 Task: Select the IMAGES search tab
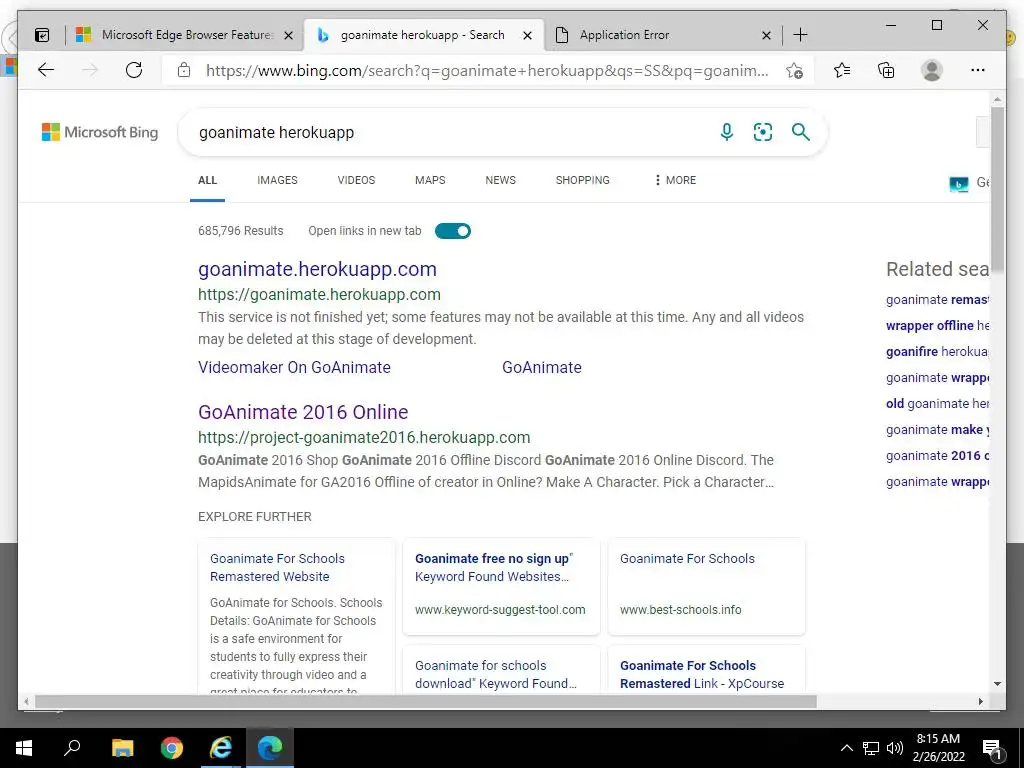coord(277,180)
